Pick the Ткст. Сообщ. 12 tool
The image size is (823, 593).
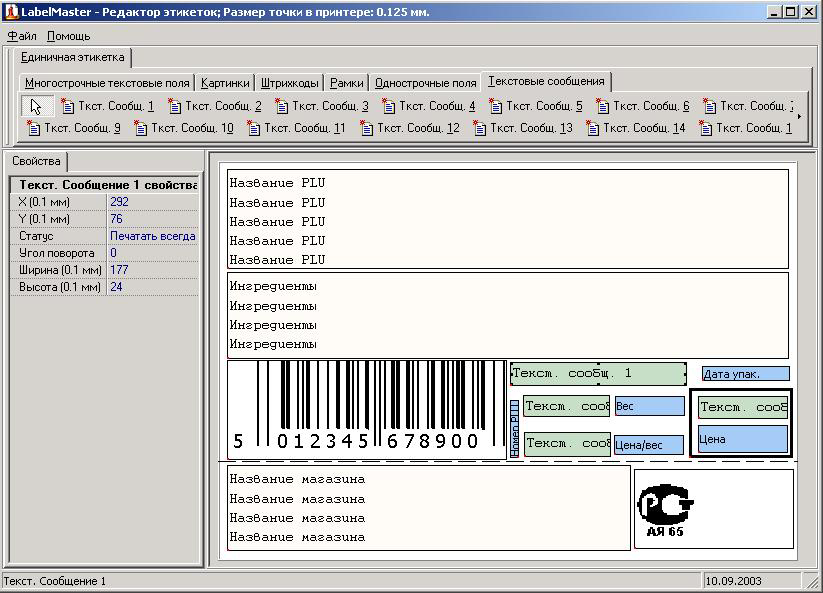409,128
